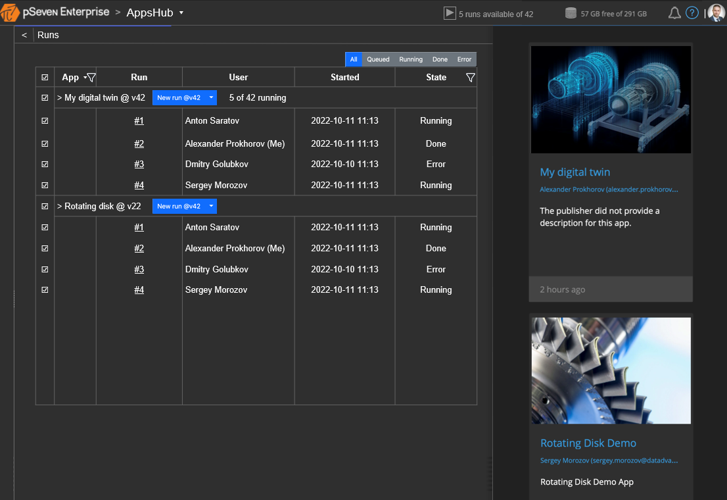Click the AppsHub breadcrumb

(x=150, y=13)
